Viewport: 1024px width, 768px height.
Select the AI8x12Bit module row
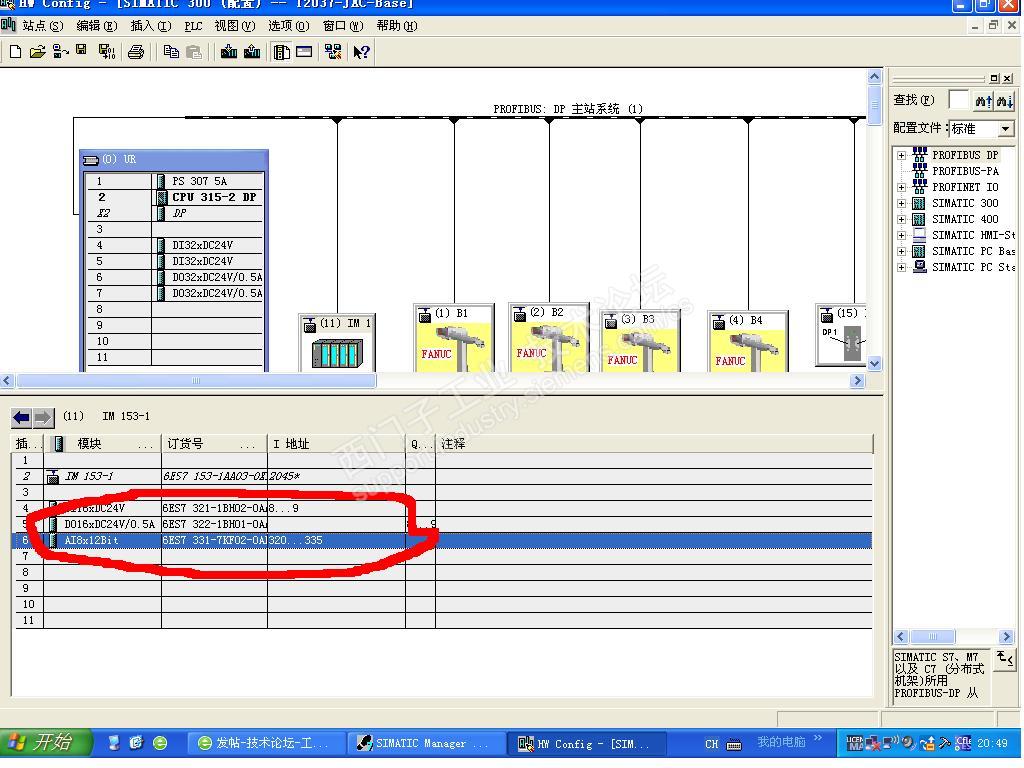click(x=444, y=541)
